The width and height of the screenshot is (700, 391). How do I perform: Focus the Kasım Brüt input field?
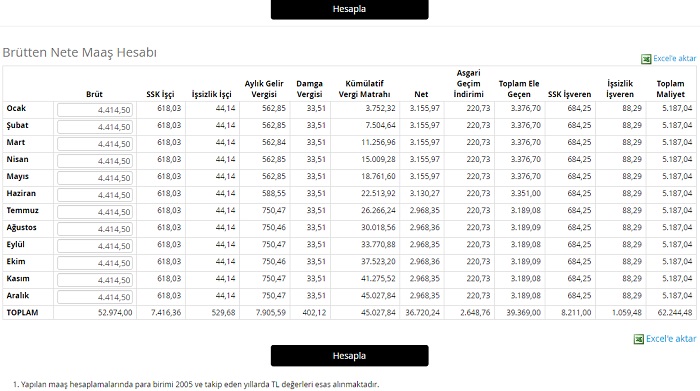pyautogui.click(x=95, y=279)
